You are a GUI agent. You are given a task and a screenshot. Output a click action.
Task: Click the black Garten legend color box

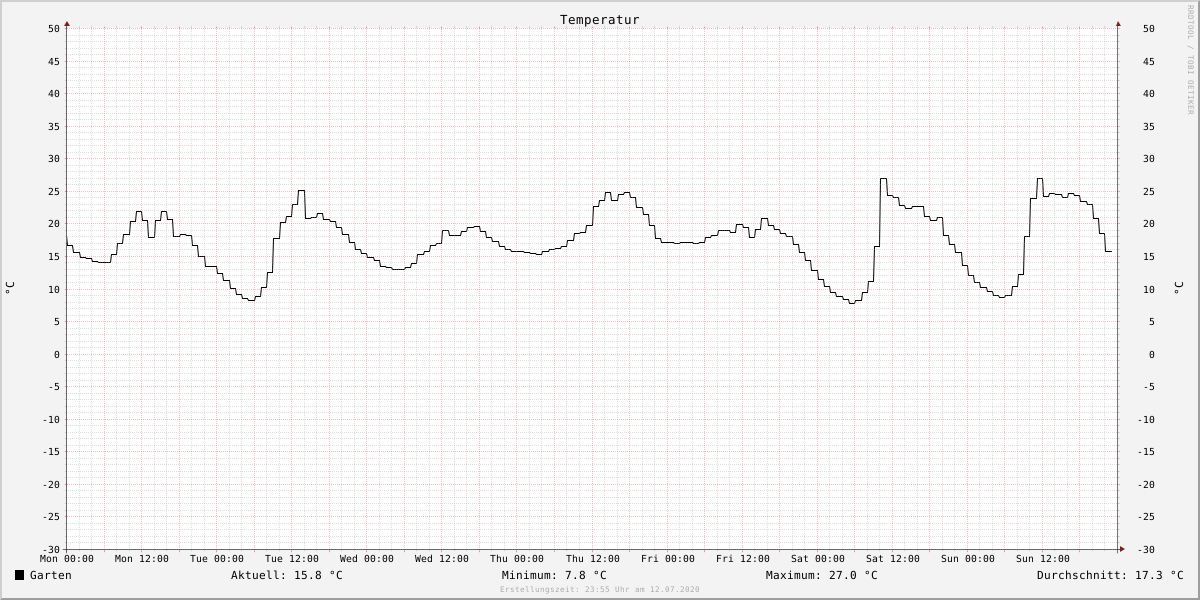(x=19, y=575)
